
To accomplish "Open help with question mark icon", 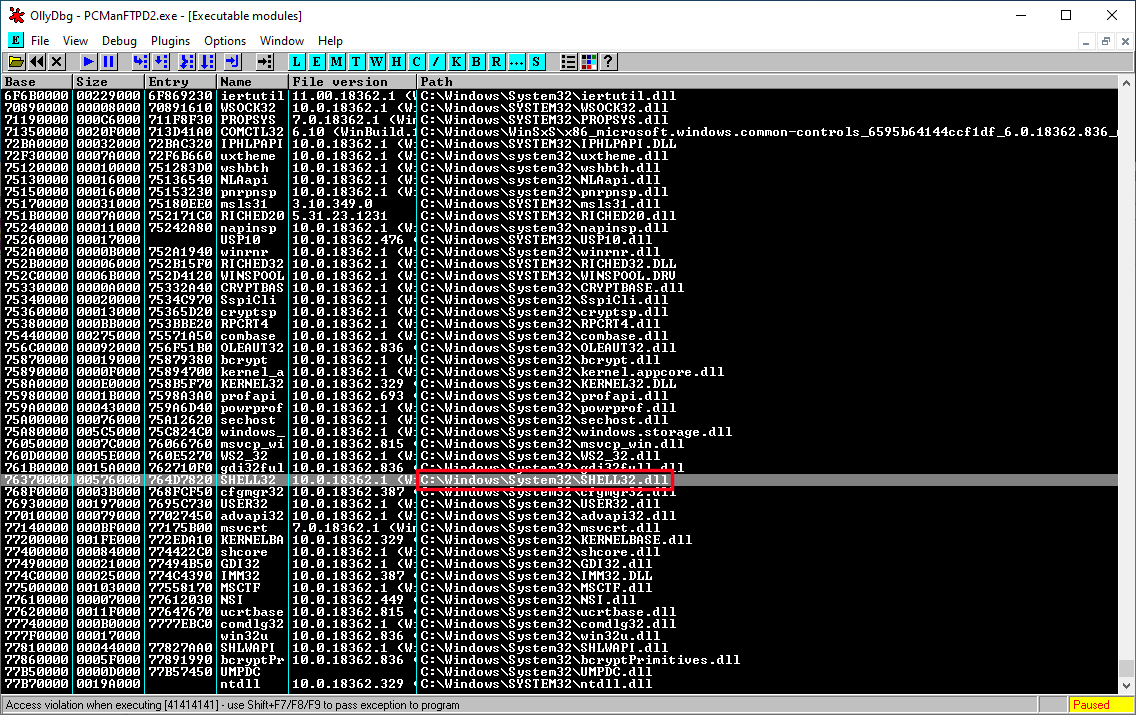I will 609,62.
